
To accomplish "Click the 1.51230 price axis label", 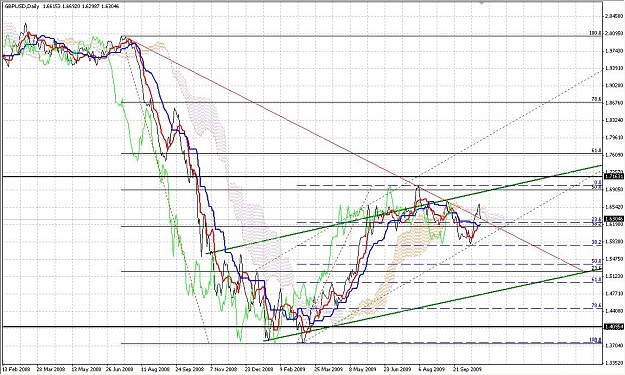I will 614,276.
